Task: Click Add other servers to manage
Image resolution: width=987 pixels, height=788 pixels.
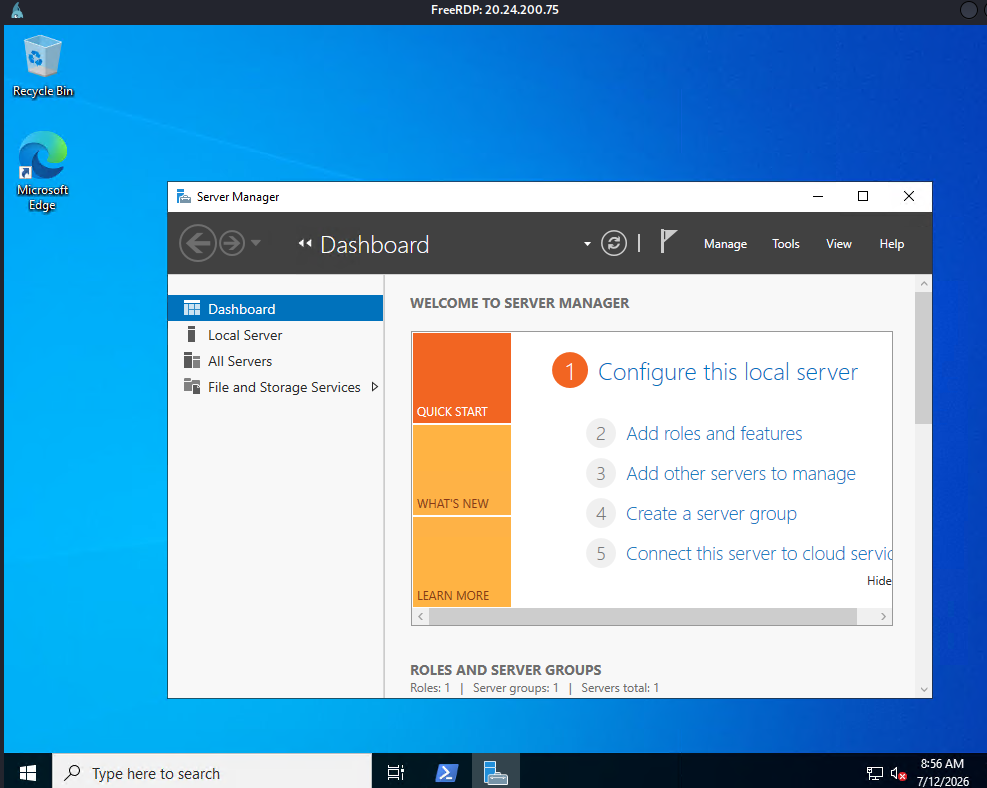Action: coord(740,473)
